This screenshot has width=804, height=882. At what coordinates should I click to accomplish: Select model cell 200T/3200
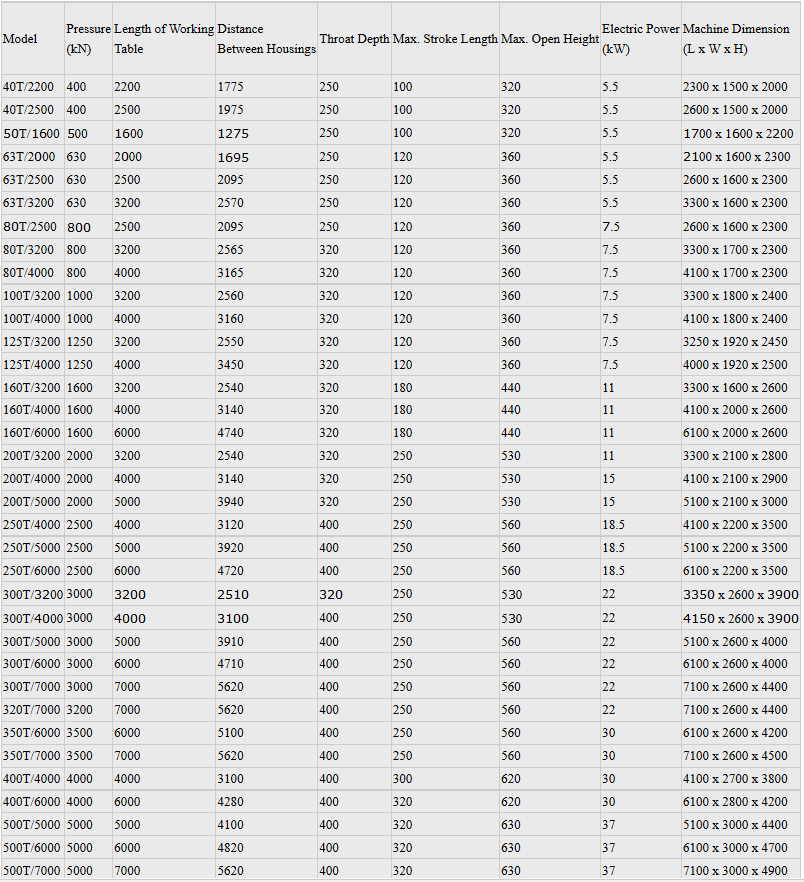pyautogui.click(x=32, y=456)
